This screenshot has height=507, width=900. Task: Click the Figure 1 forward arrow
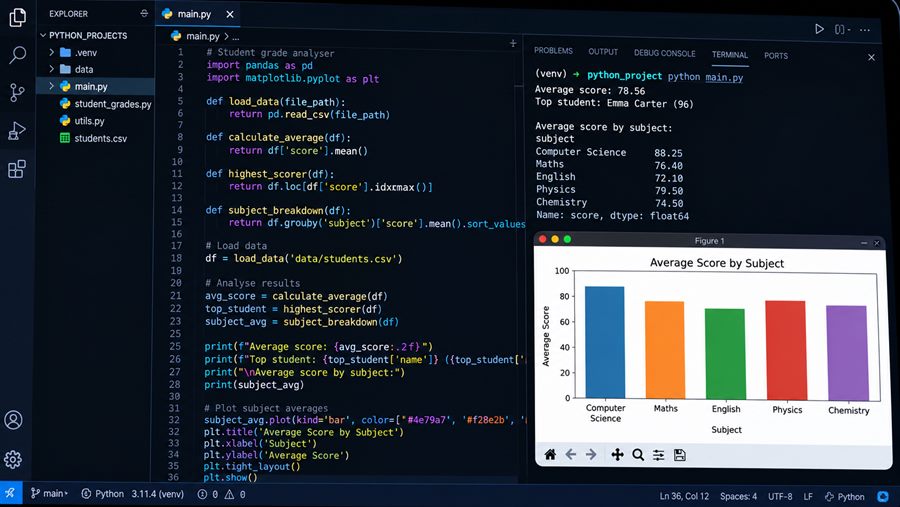591,455
